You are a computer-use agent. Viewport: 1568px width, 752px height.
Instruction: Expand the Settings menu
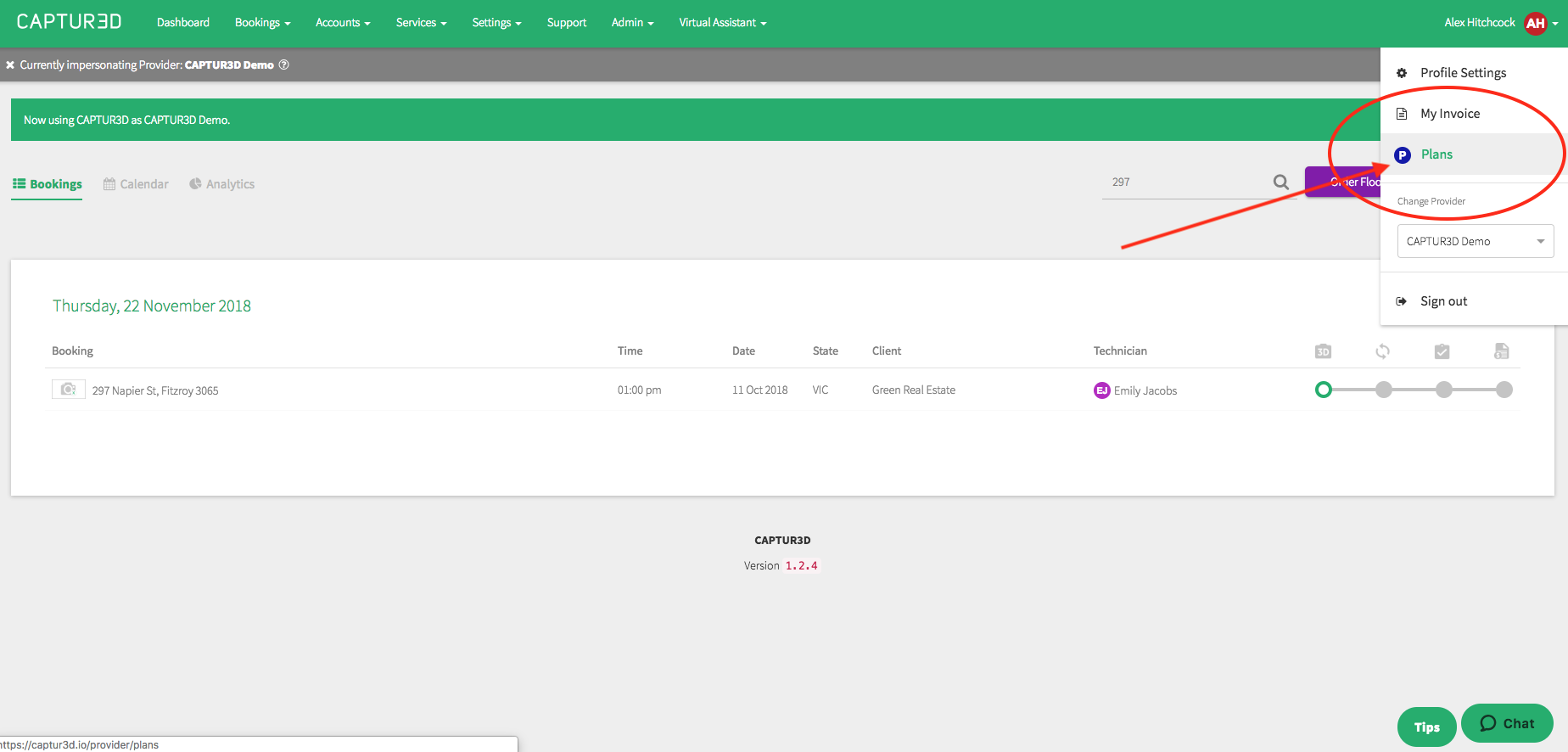click(496, 23)
